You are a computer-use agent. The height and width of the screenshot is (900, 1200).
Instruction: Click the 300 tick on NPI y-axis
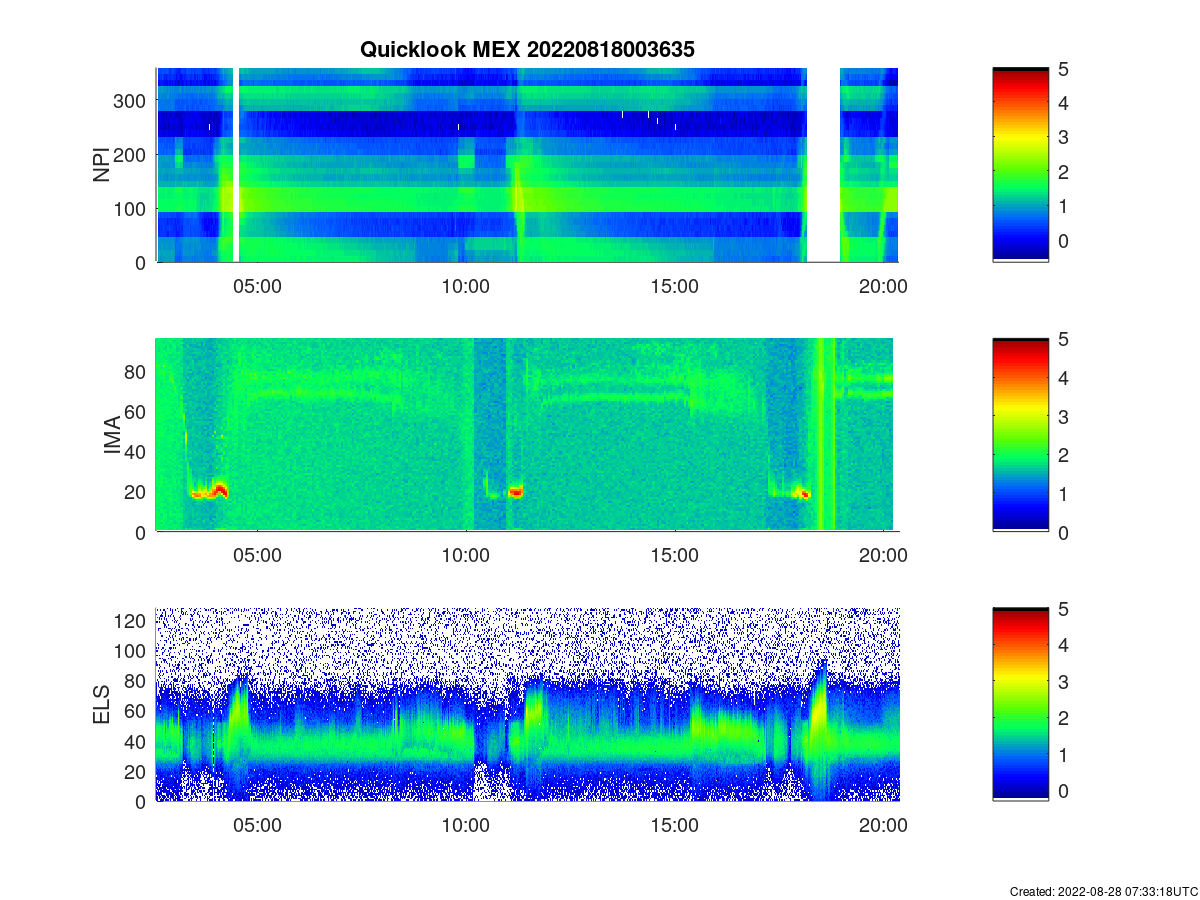[x=131, y=100]
